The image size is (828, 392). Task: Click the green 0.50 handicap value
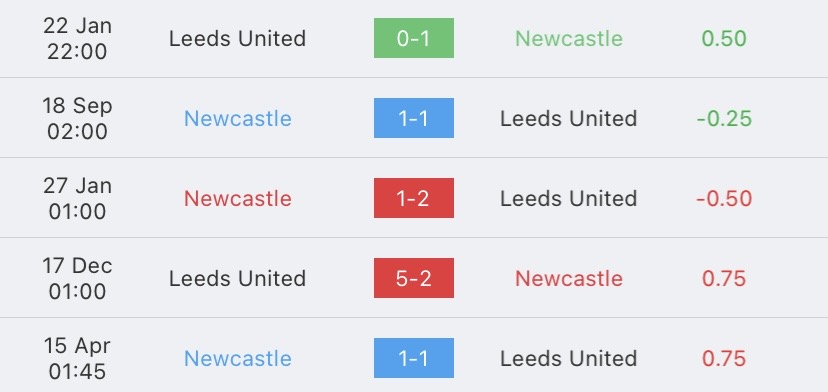pos(724,39)
